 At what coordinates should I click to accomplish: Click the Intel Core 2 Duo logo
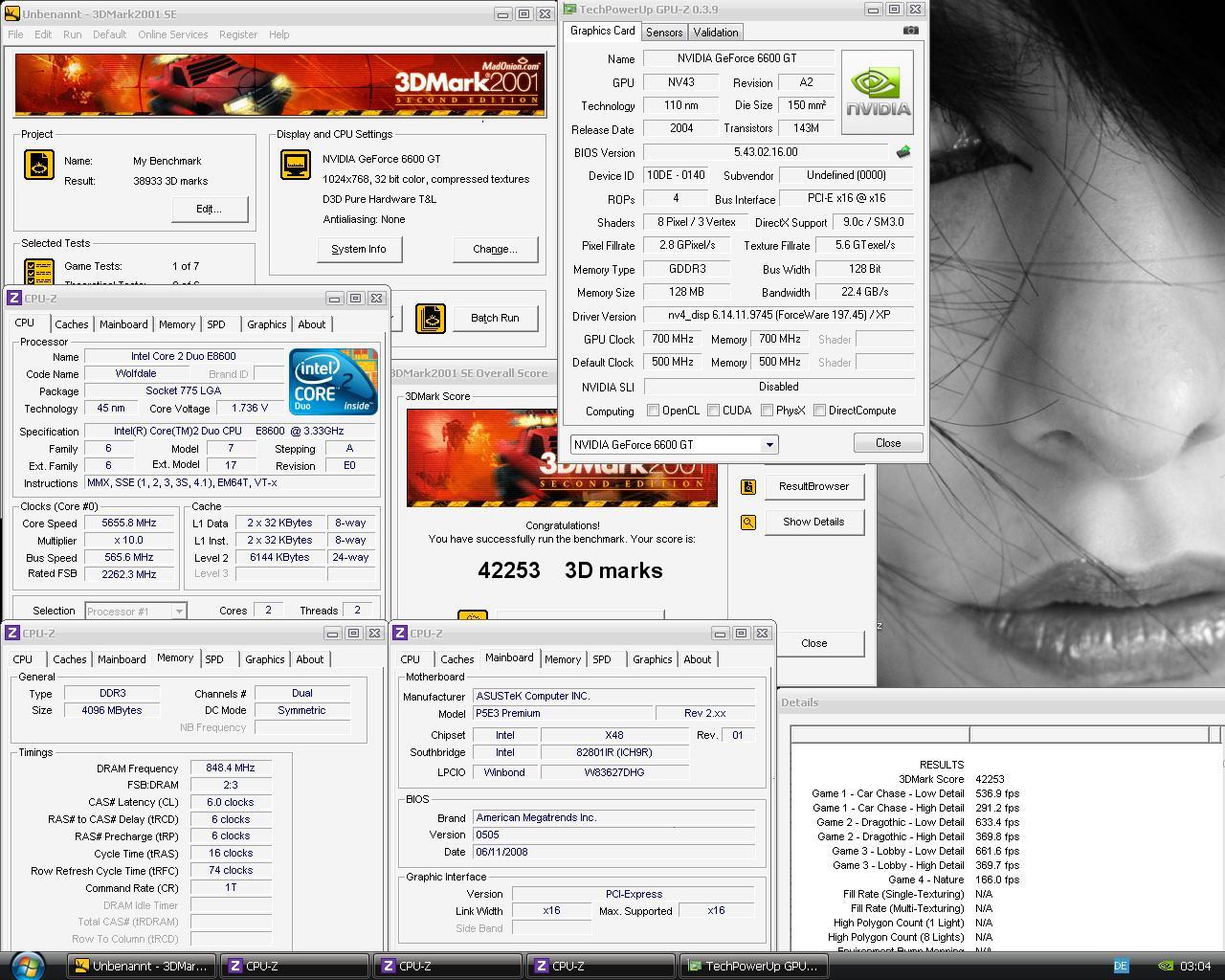click(333, 382)
